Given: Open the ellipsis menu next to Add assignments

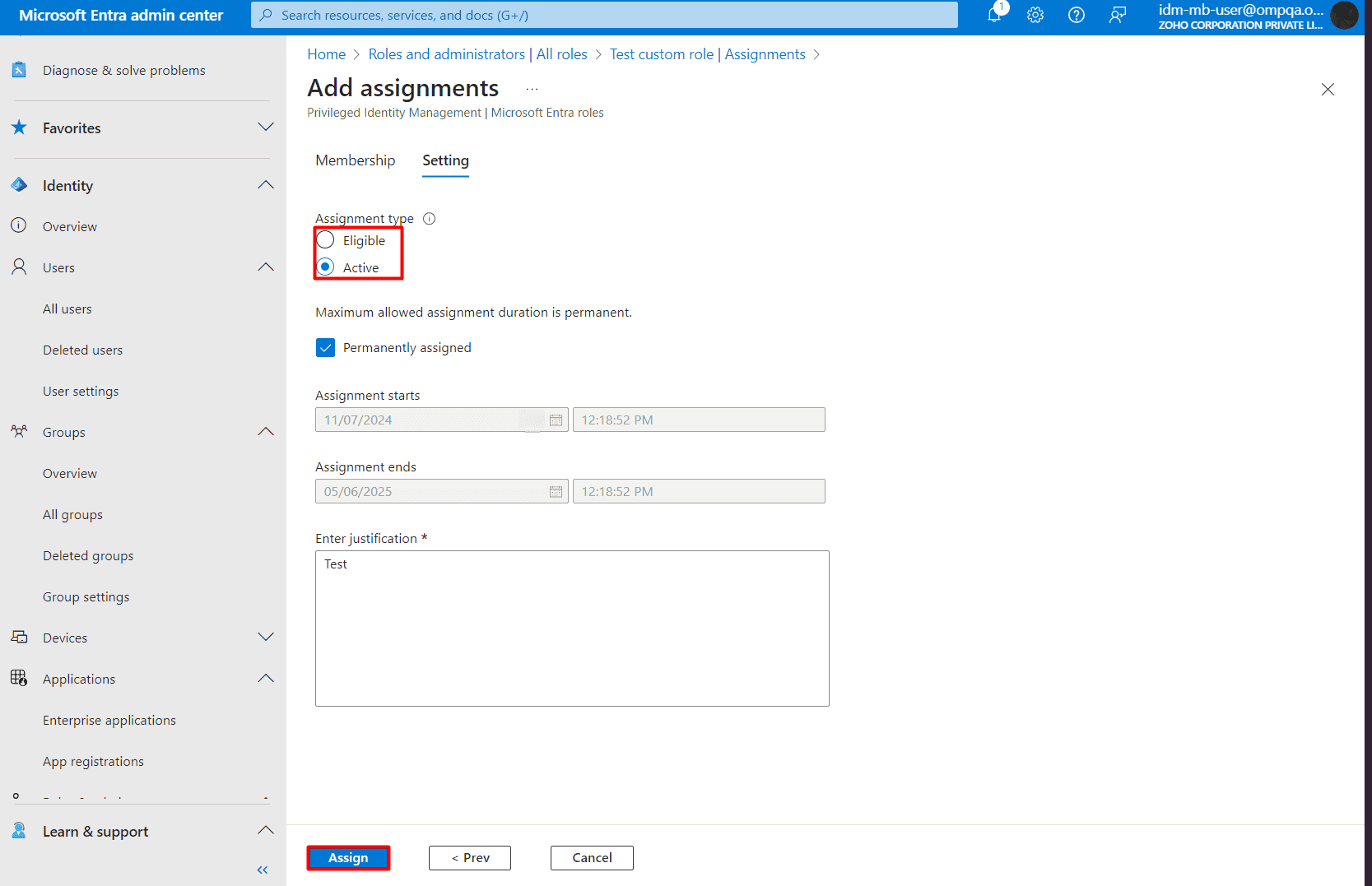Looking at the screenshot, I should (532, 88).
